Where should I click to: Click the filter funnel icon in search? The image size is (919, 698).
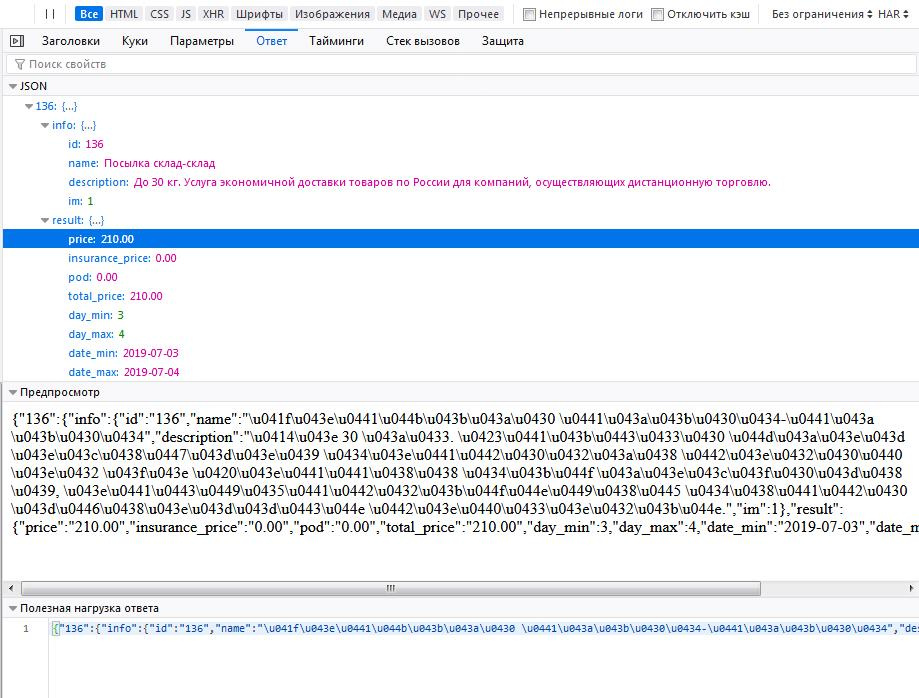pos(20,64)
